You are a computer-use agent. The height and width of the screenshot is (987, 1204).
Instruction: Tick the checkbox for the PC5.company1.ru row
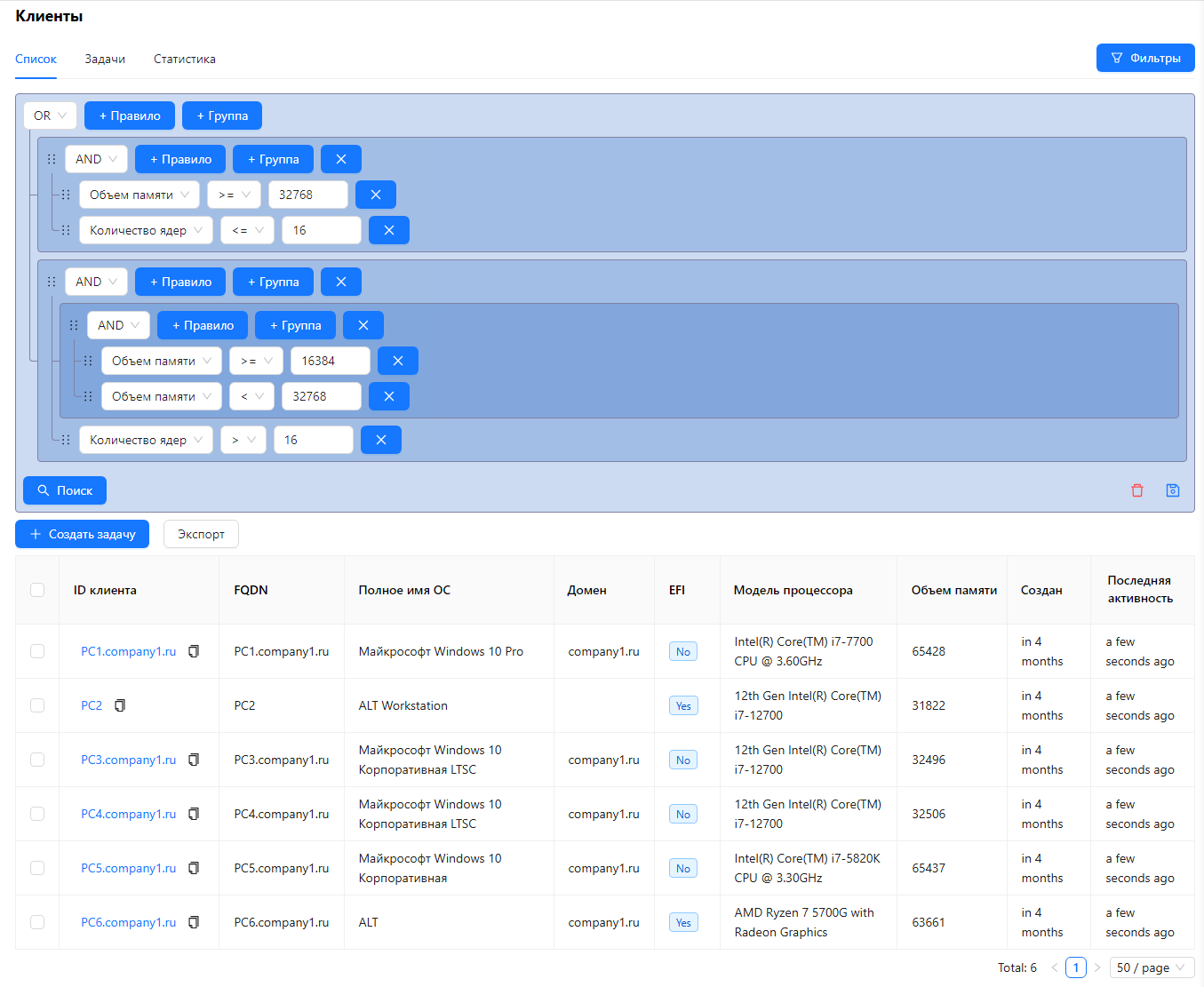[x=37, y=868]
